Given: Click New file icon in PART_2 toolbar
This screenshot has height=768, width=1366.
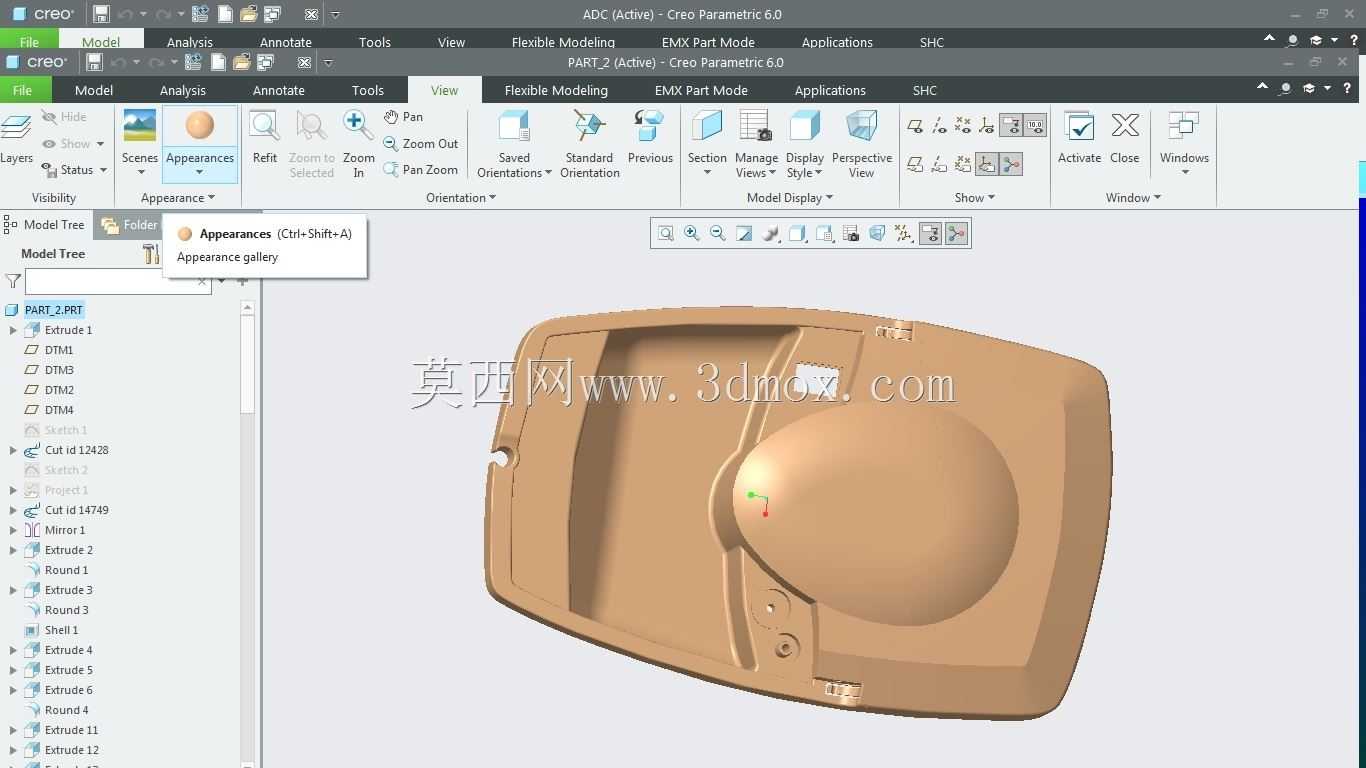Looking at the screenshot, I should [217, 62].
